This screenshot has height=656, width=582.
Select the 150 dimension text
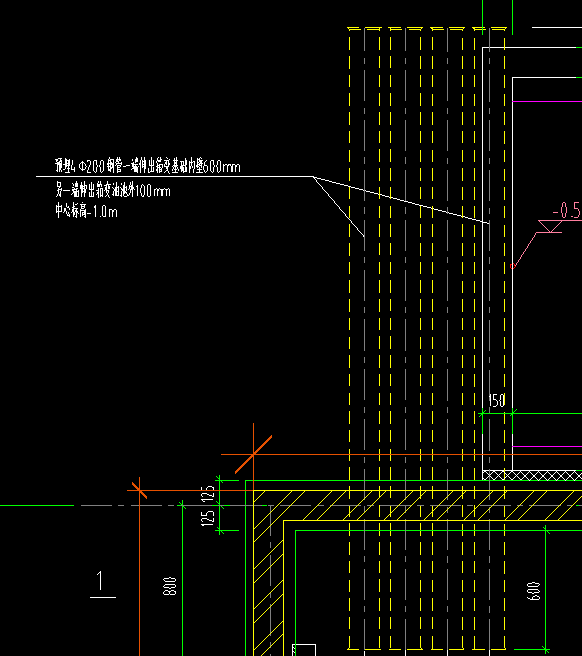pos(497,401)
